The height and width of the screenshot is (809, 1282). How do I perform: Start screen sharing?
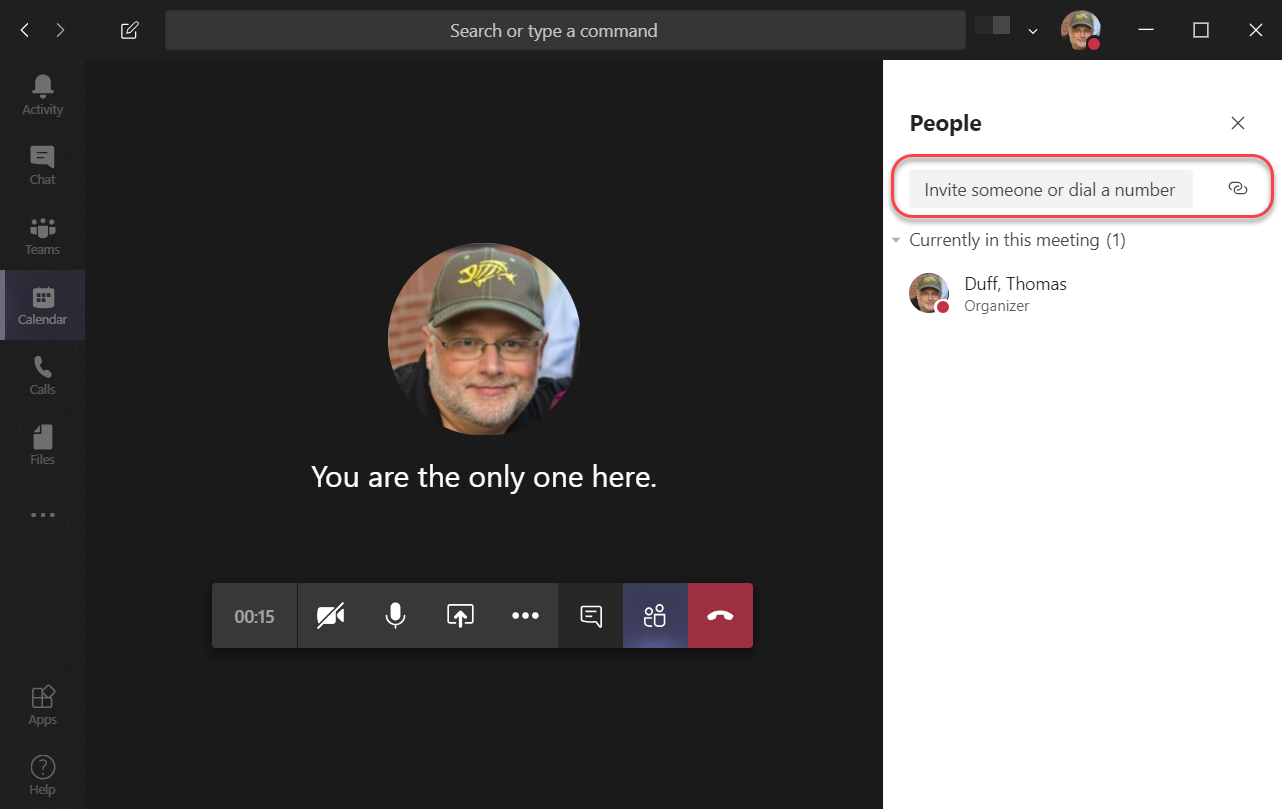(x=460, y=615)
